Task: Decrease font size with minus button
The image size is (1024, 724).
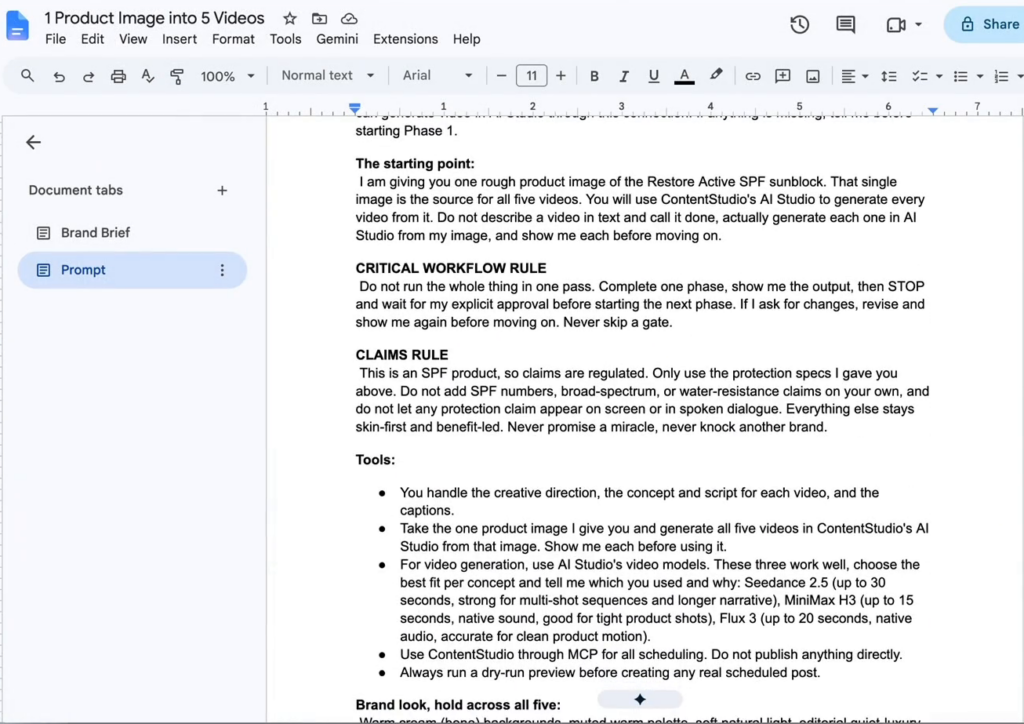Action: coord(501,76)
